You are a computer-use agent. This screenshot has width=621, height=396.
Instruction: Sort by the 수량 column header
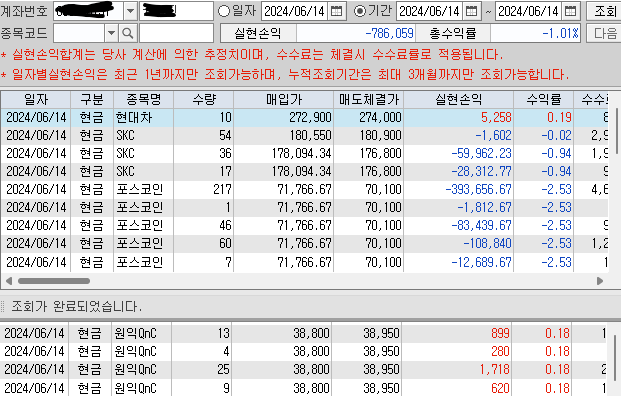click(204, 99)
